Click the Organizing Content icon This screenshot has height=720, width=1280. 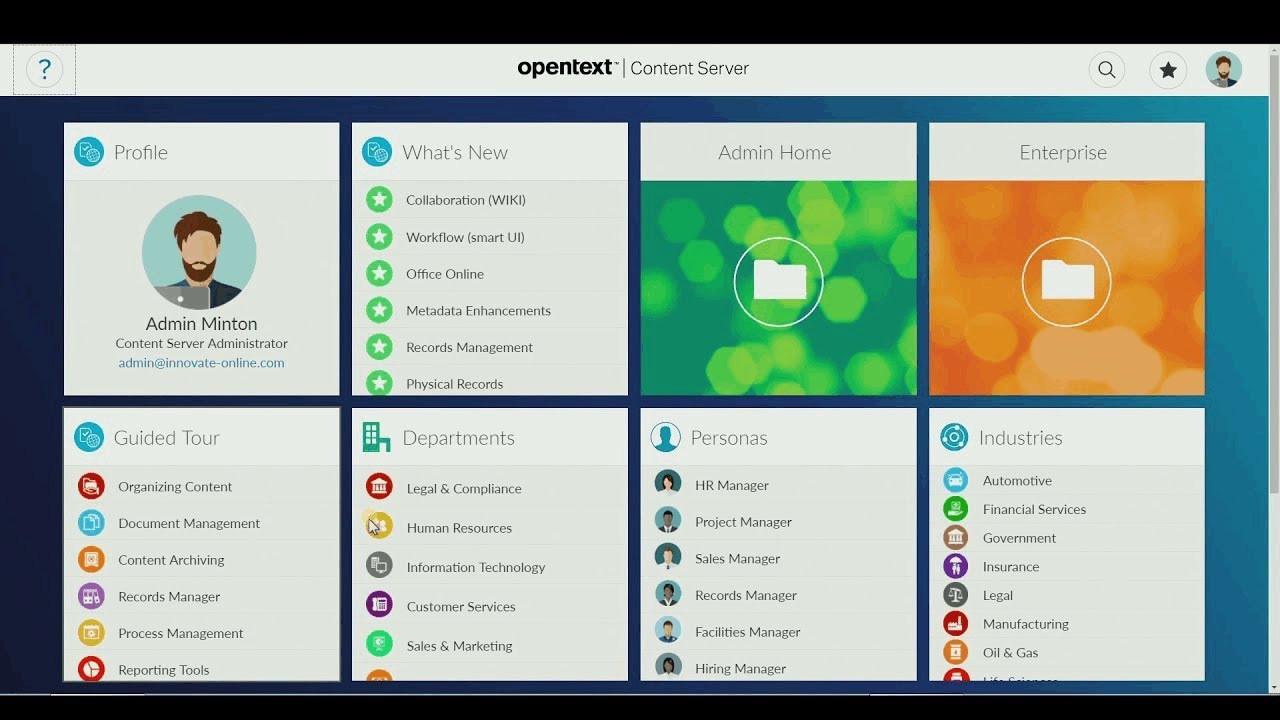[91, 486]
